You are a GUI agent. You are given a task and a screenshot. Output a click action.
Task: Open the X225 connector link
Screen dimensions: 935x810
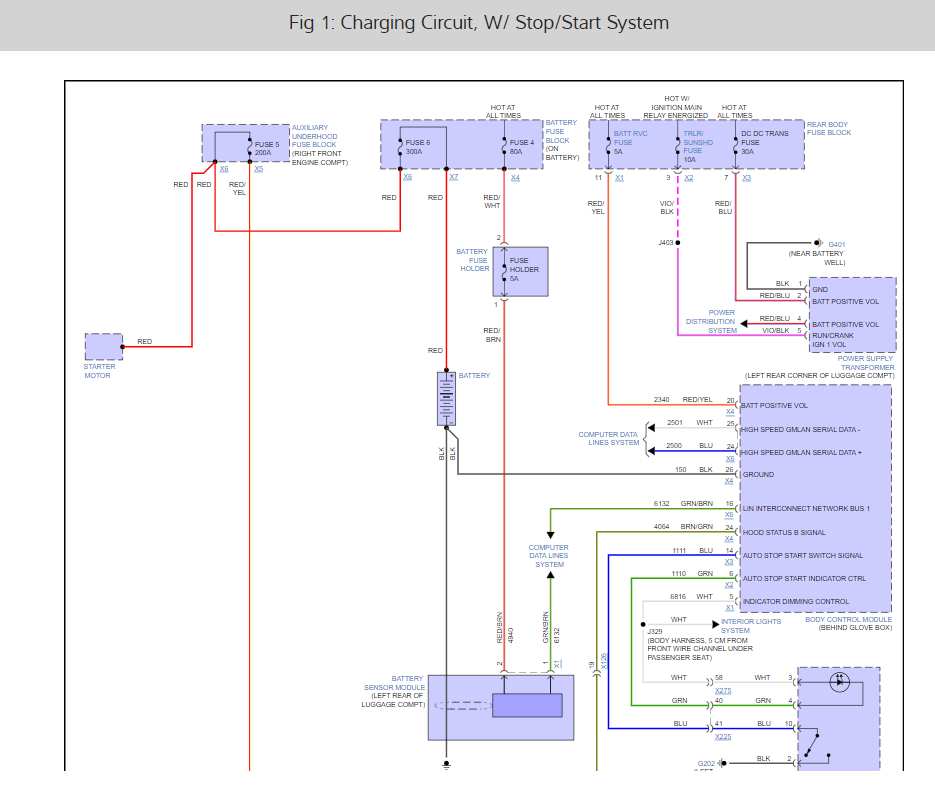point(723,737)
